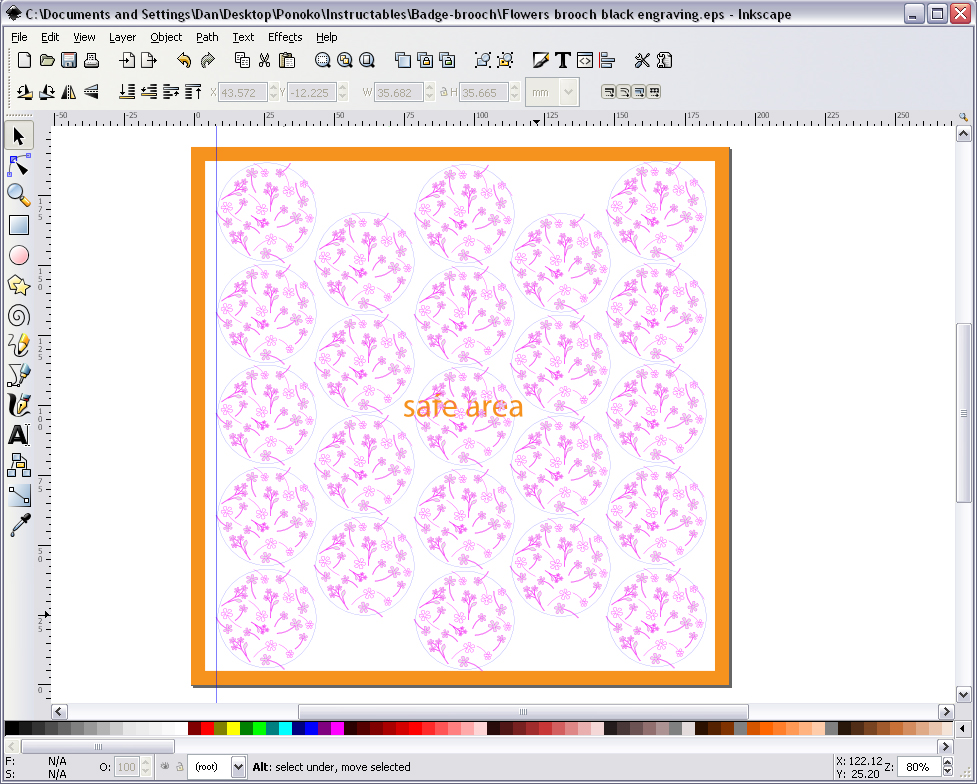Viewport: 977px width, 784px height.
Task: Lower selection to bottom
Action: click(x=126, y=92)
